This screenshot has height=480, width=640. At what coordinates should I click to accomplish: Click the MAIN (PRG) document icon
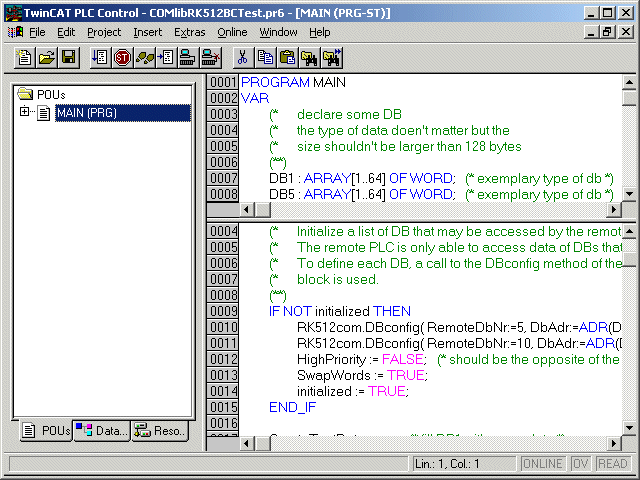(x=44, y=113)
